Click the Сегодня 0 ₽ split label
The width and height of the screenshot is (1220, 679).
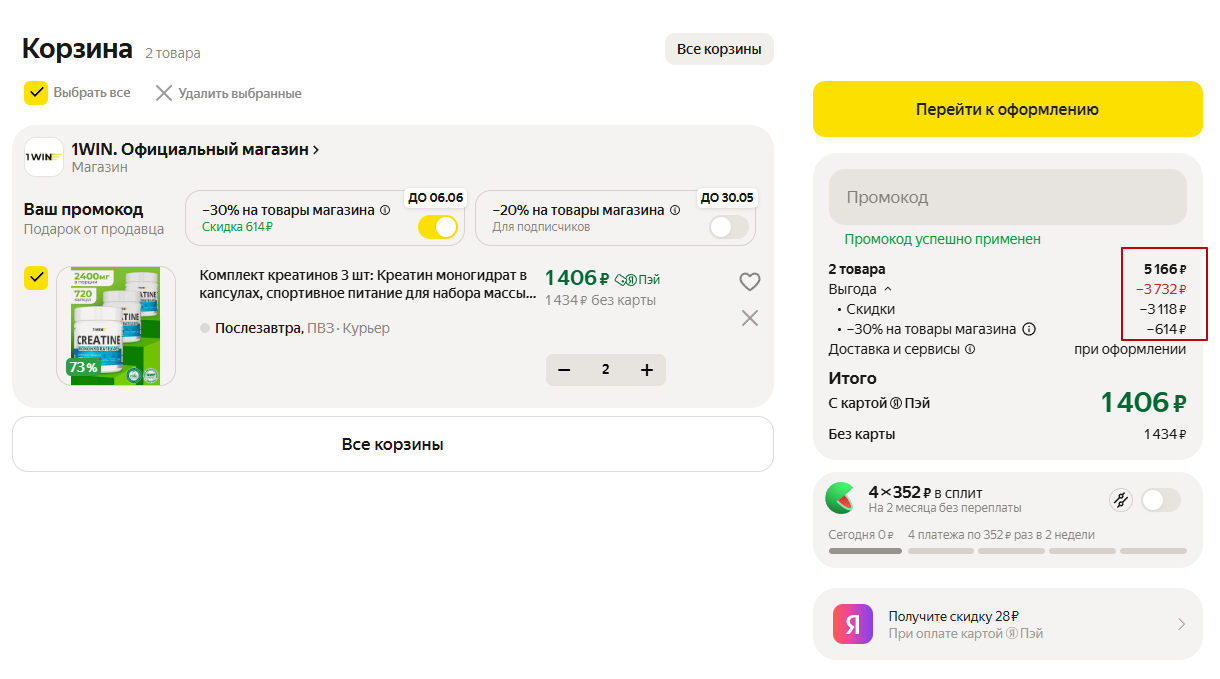point(861,535)
